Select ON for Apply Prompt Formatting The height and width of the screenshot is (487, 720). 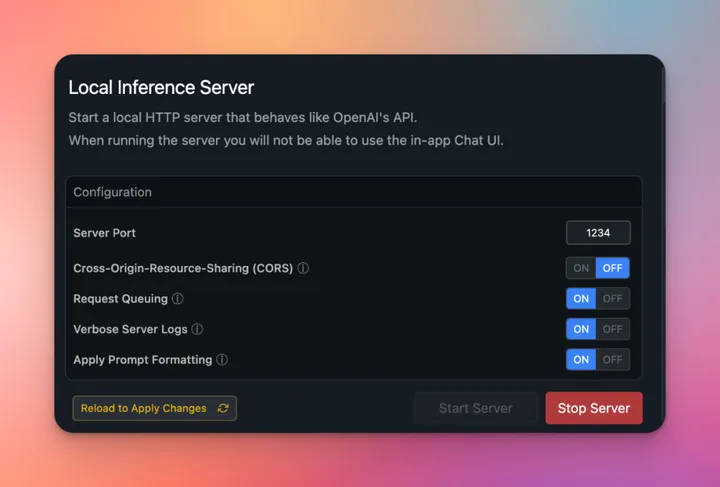(581, 360)
